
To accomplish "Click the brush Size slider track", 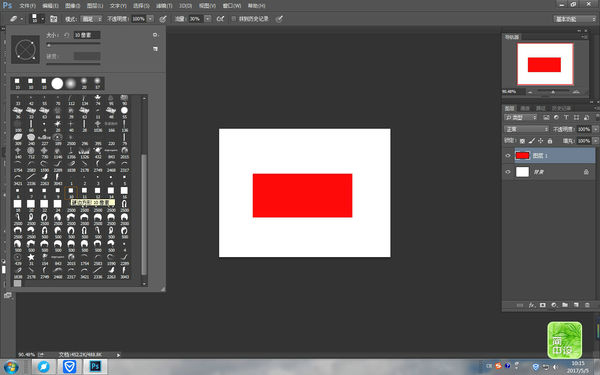I will [x=73, y=45].
